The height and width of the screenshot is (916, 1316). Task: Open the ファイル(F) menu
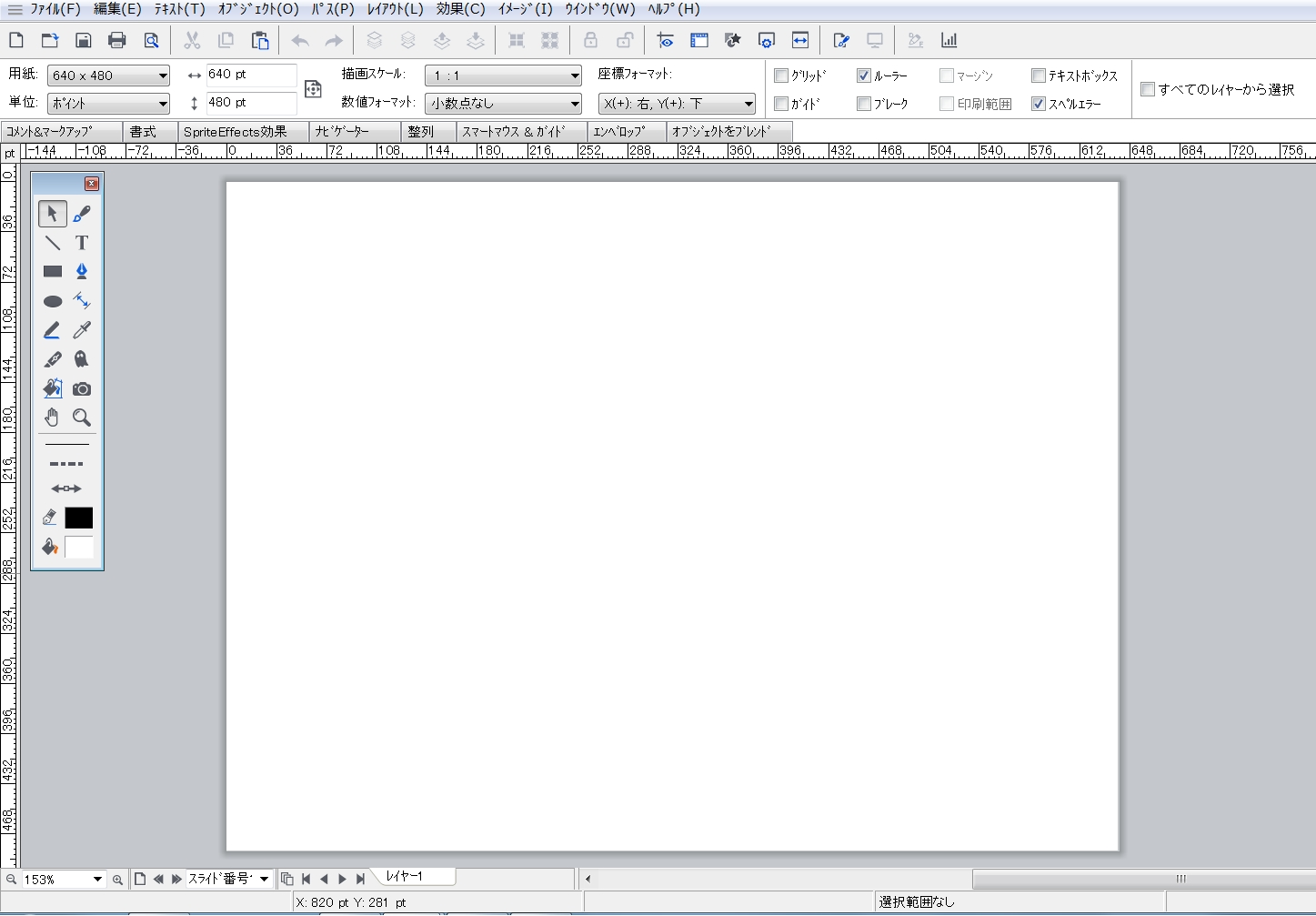tap(55, 9)
